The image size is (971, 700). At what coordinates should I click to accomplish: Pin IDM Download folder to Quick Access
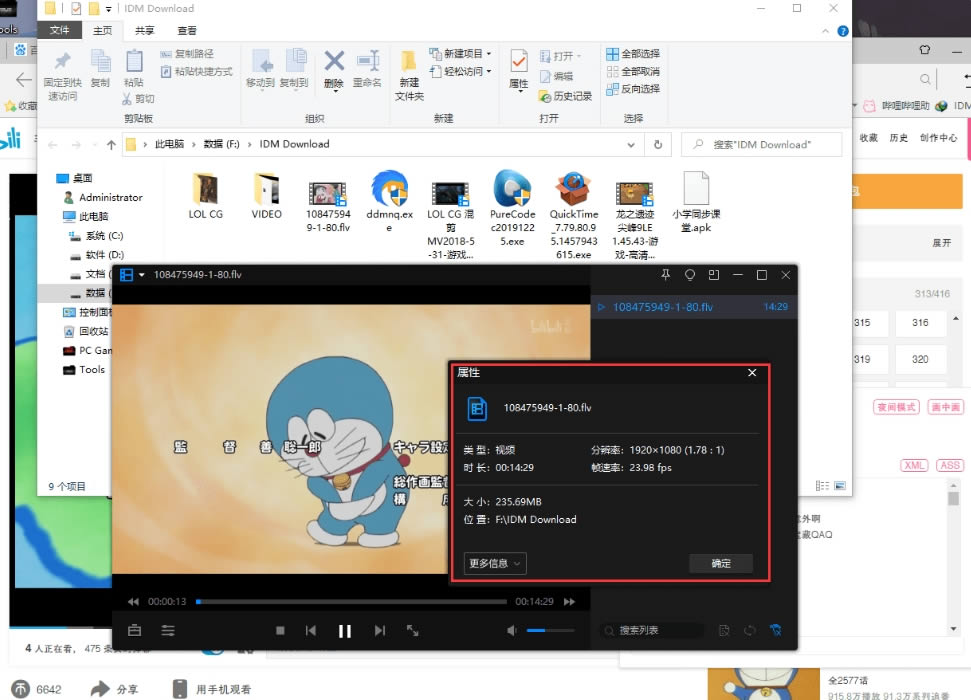pyautogui.click(x=63, y=75)
